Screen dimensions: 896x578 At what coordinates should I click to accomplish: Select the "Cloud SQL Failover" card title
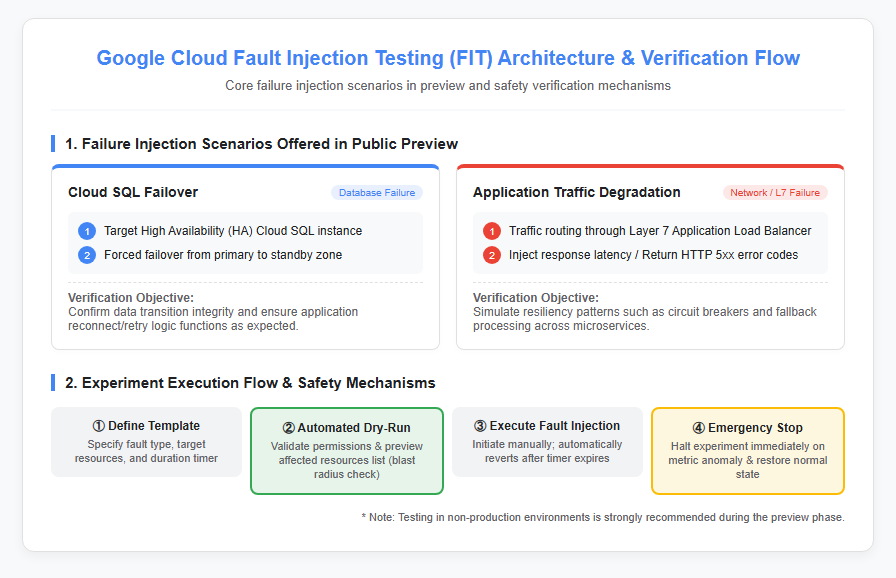point(133,192)
